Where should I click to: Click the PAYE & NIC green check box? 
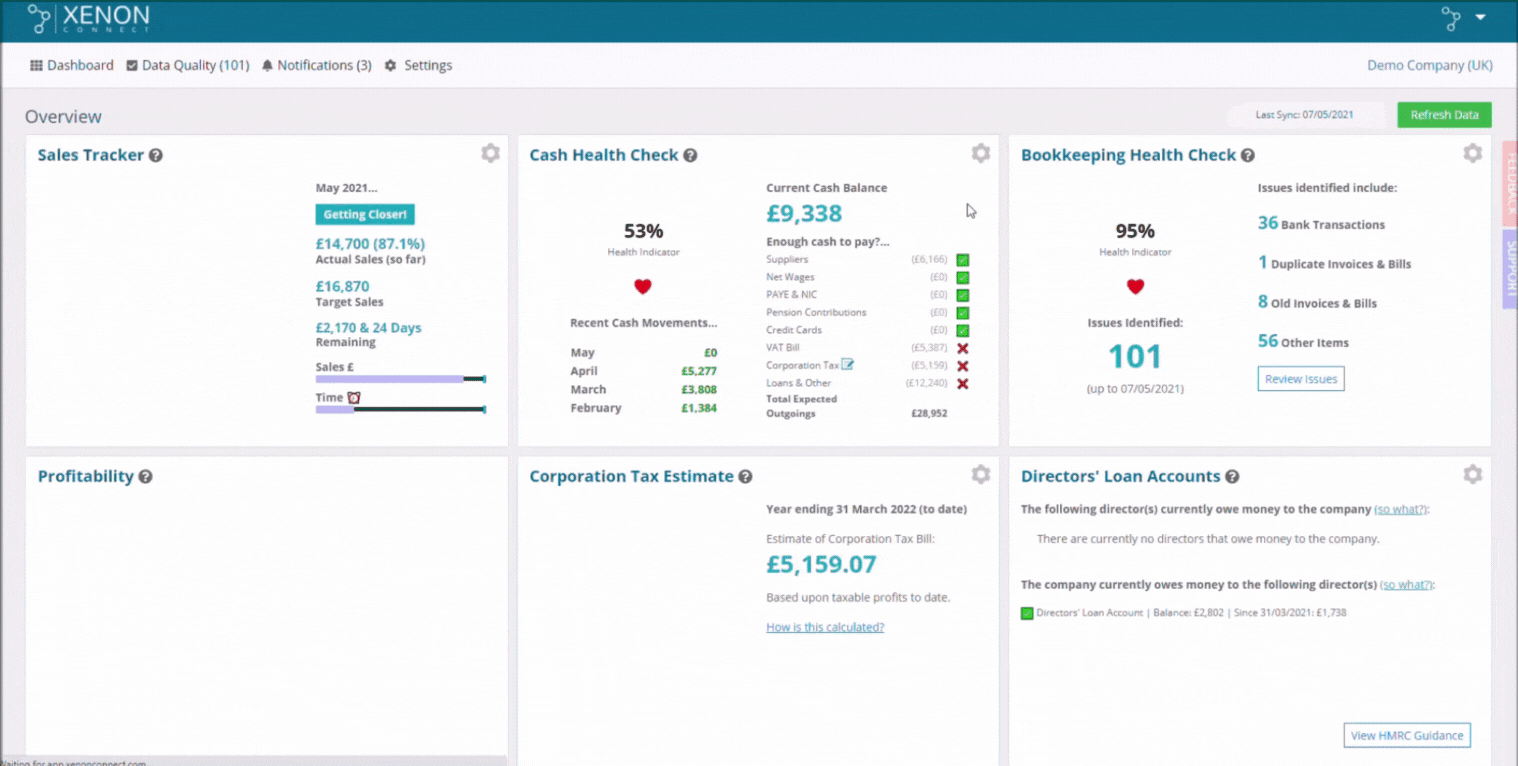point(963,295)
